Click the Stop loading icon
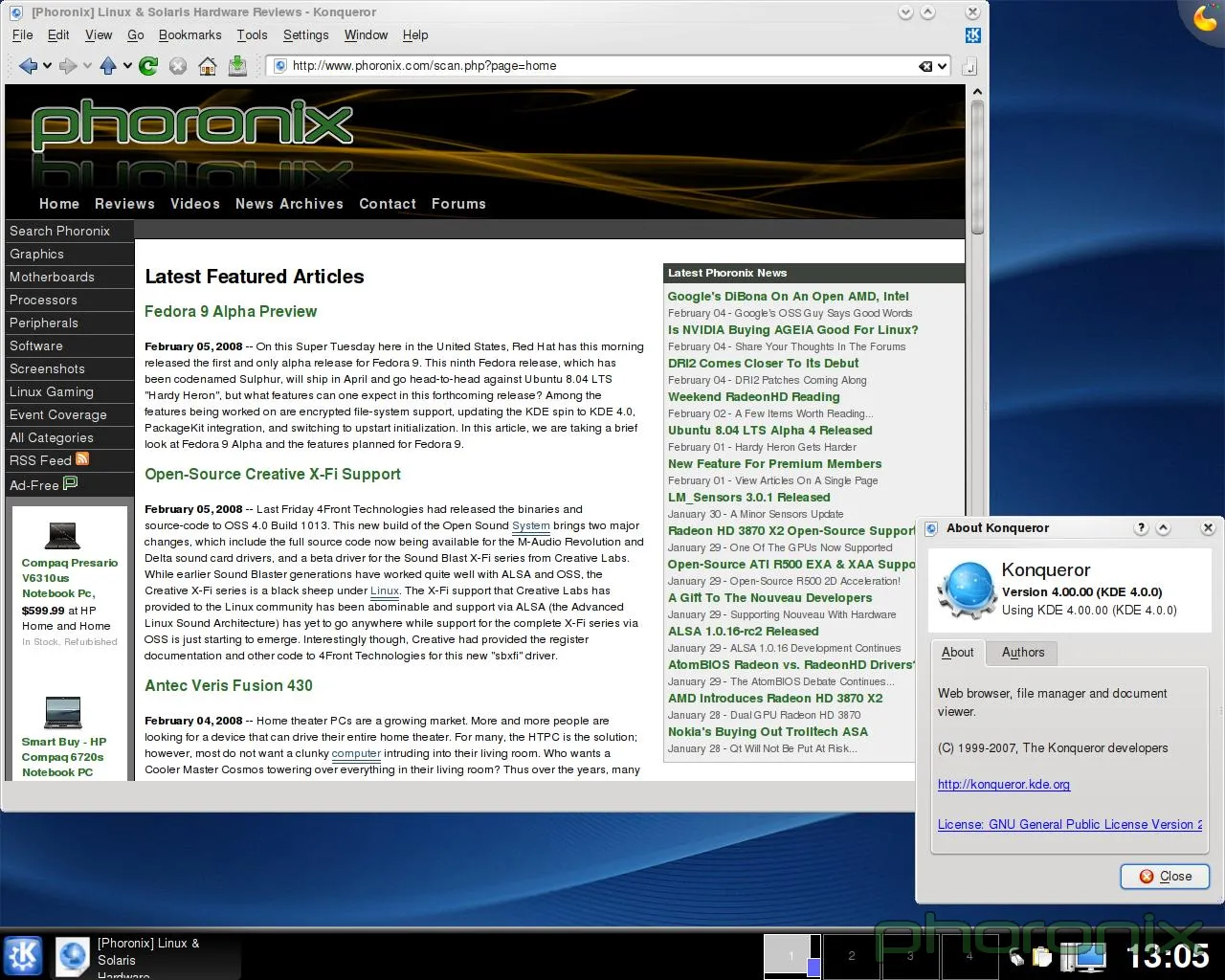This screenshot has width=1225, height=980. click(x=178, y=66)
